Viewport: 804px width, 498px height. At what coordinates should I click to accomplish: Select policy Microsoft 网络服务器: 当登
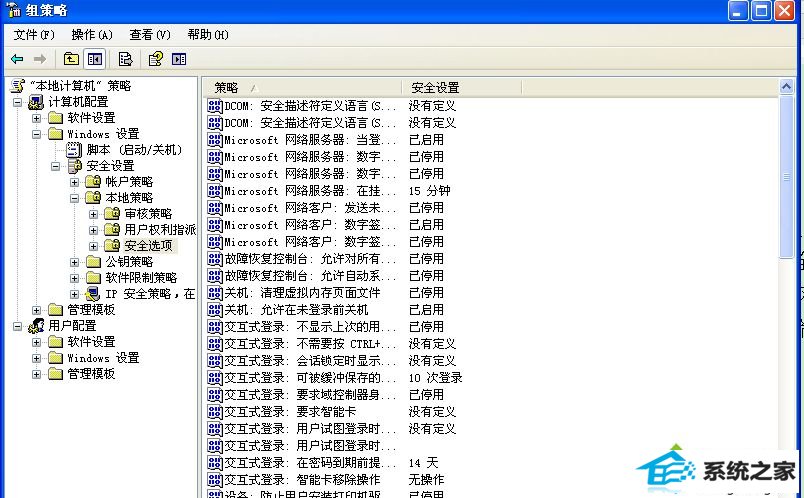pyautogui.click(x=310, y=140)
